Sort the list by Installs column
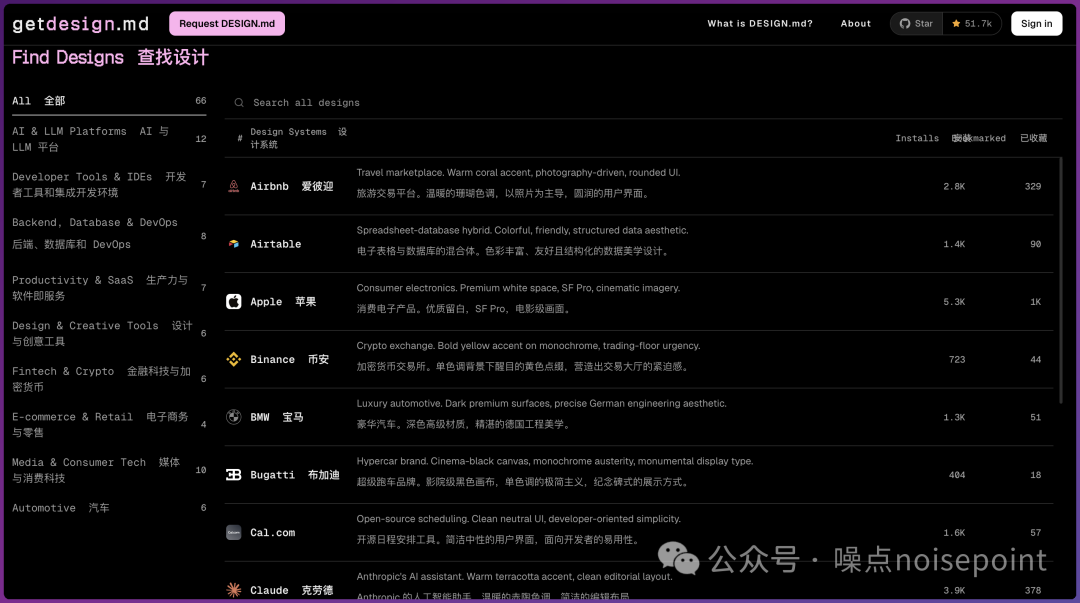This screenshot has width=1080, height=603. 916,139
